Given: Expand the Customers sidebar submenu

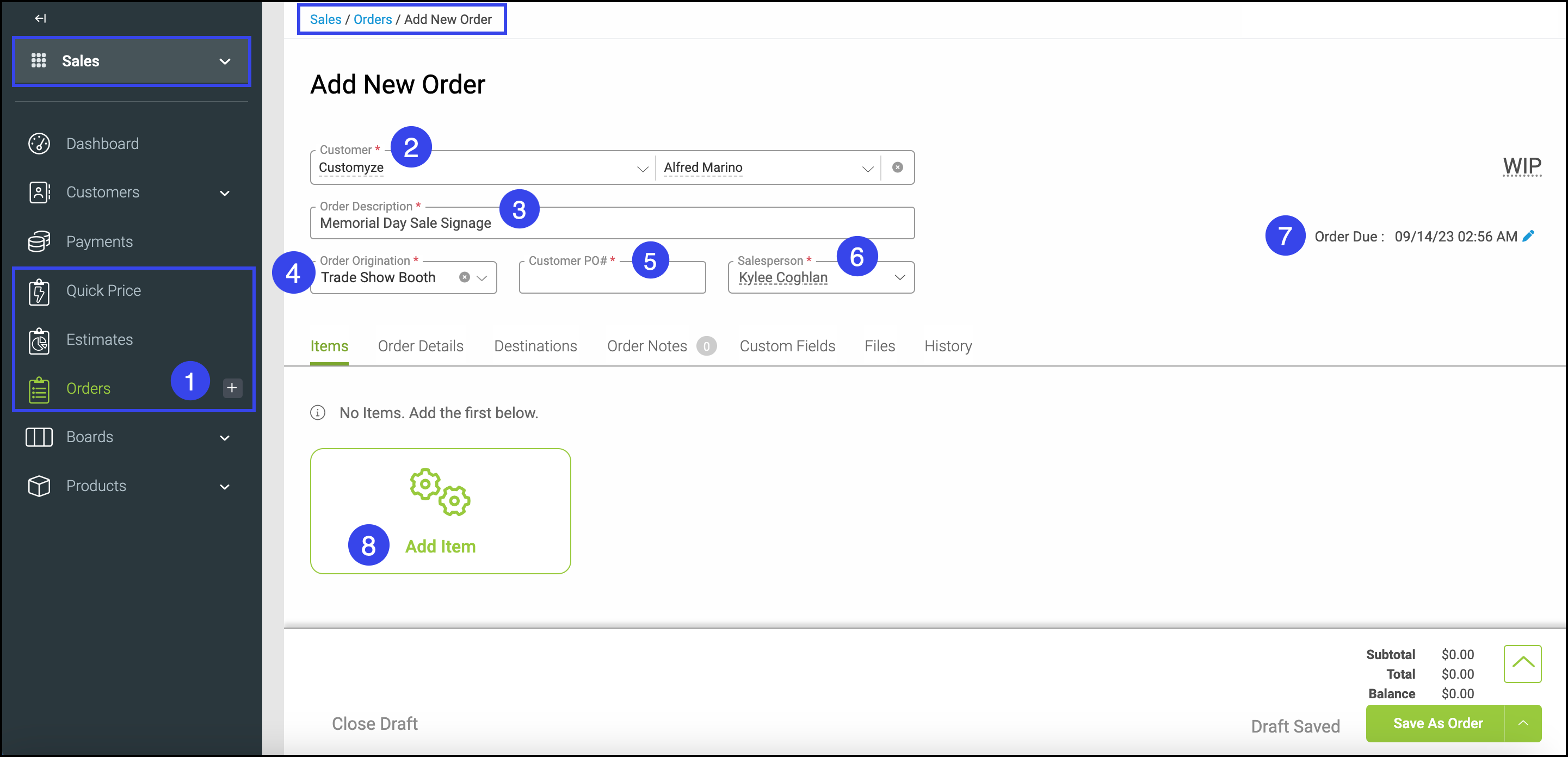Looking at the screenshot, I should [x=225, y=193].
